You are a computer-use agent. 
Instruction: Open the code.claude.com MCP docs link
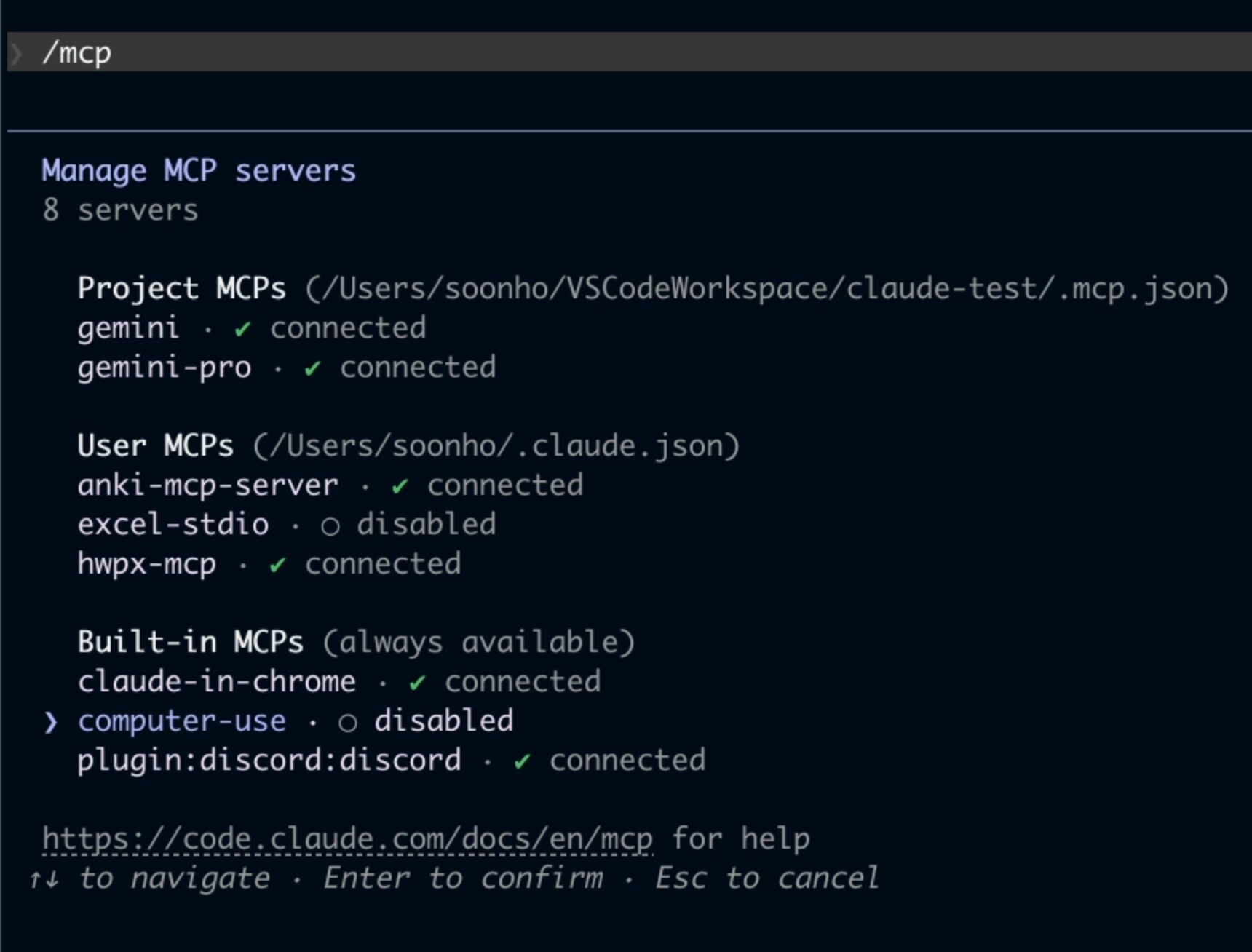pos(347,839)
